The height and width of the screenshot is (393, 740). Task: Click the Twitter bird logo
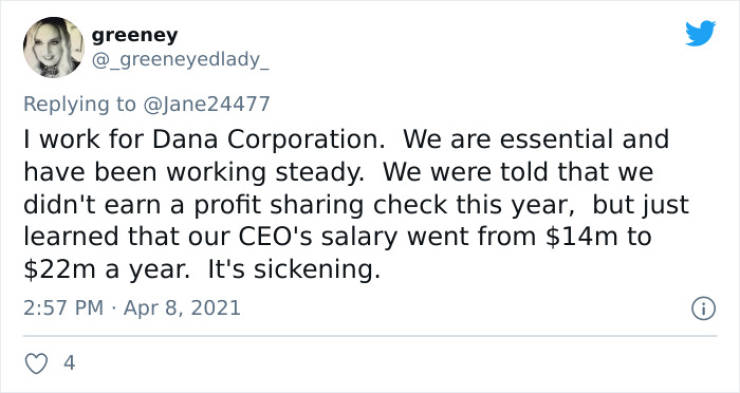click(x=700, y=33)
